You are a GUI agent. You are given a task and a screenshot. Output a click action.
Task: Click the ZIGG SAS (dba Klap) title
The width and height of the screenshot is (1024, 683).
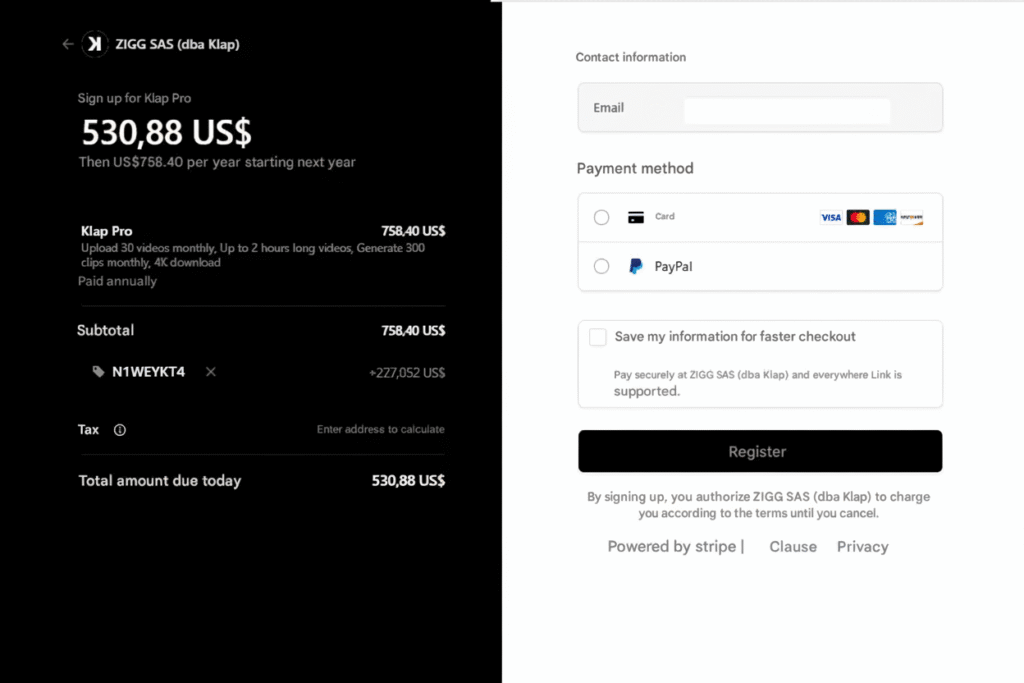click(177, 44)
